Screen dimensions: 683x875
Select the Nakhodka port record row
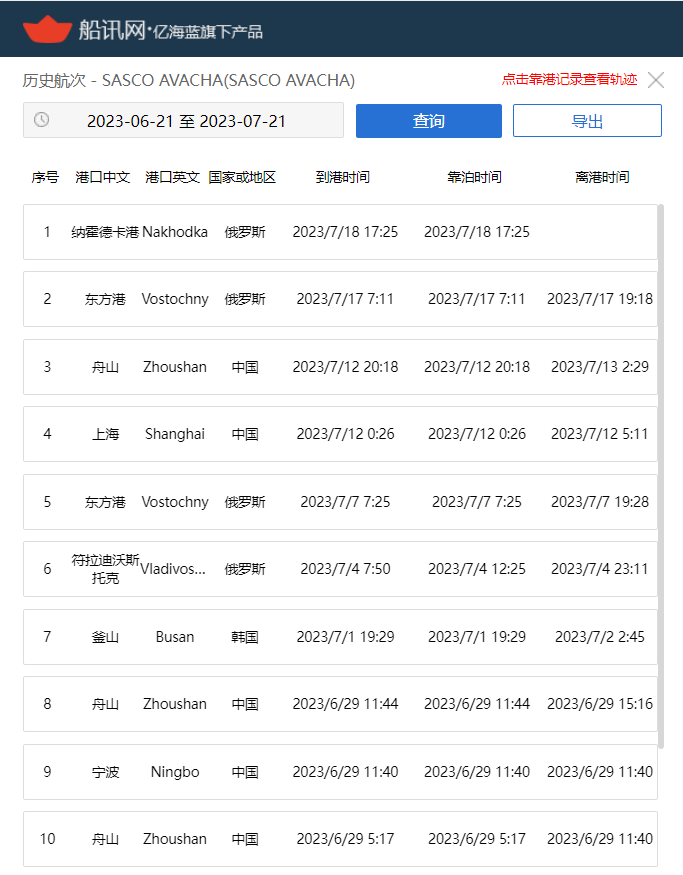340,232
